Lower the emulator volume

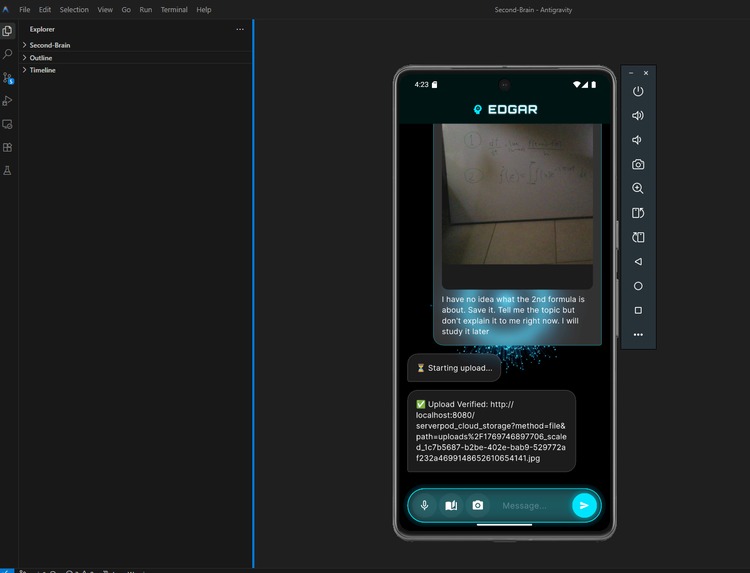click(x=637, y=140)
